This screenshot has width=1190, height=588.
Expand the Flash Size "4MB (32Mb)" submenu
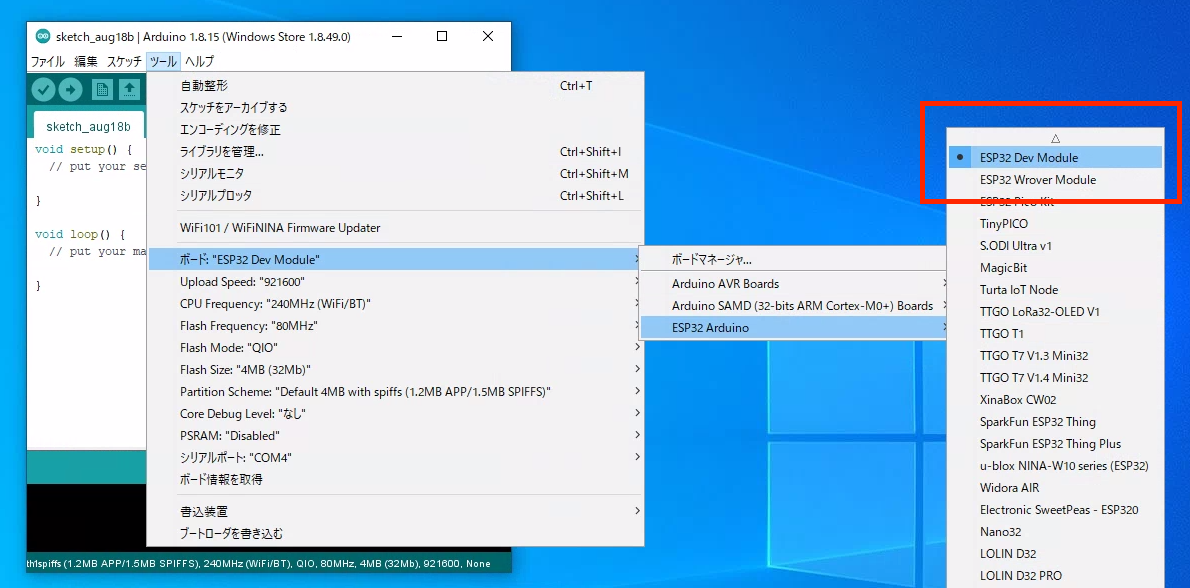(x=395, y=369)
